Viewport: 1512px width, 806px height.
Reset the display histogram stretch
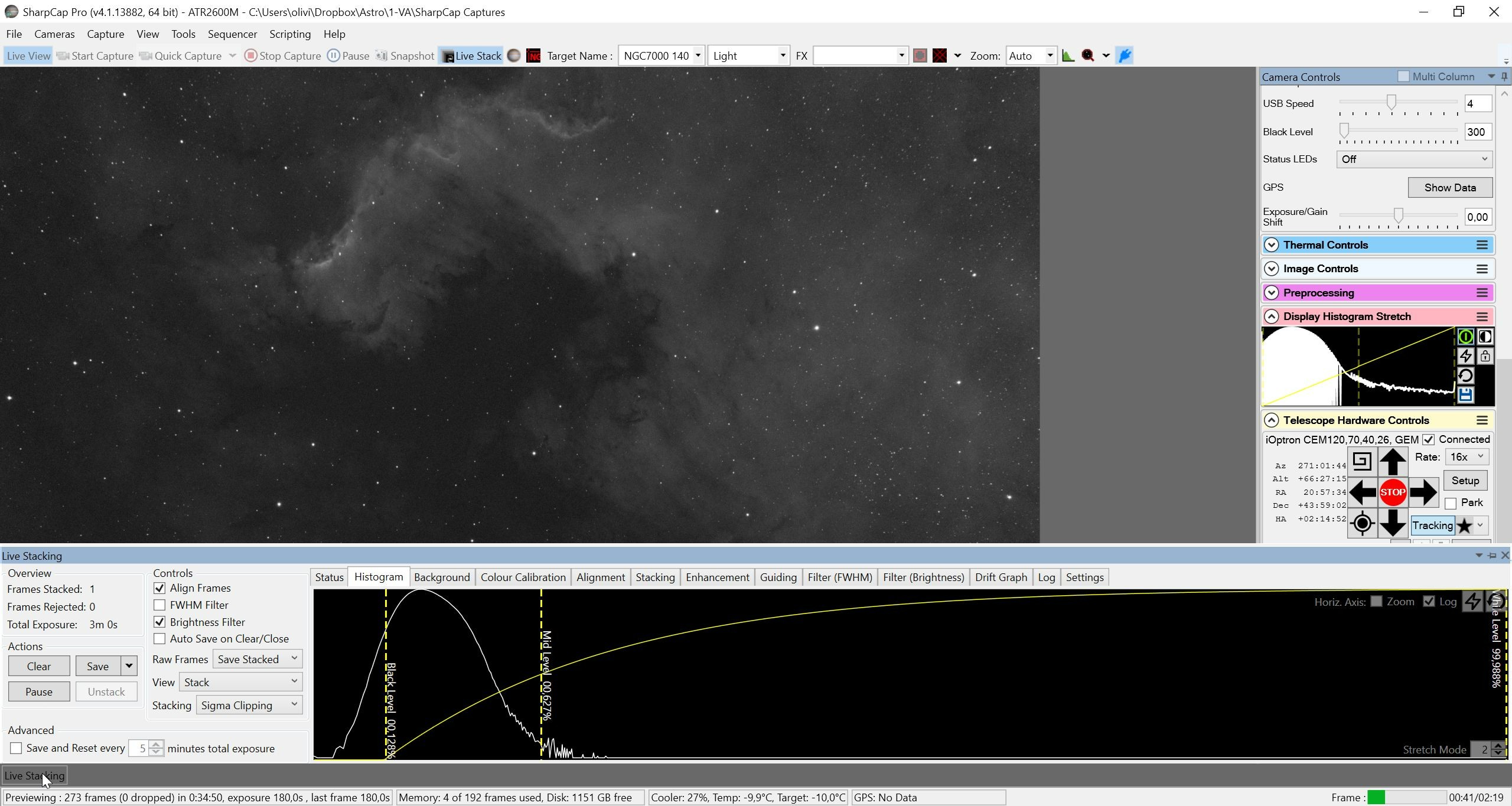tap(1465, 376)
